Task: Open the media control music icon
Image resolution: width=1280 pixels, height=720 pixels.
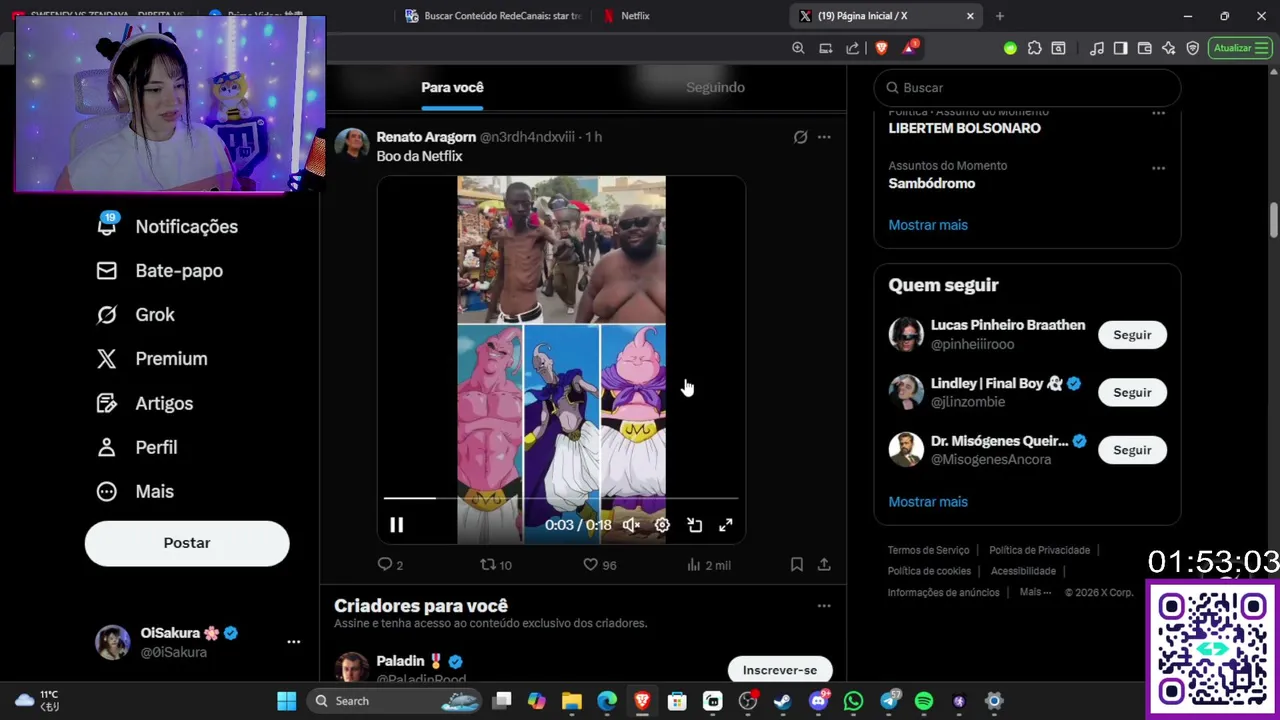Action: point(1097,48)
